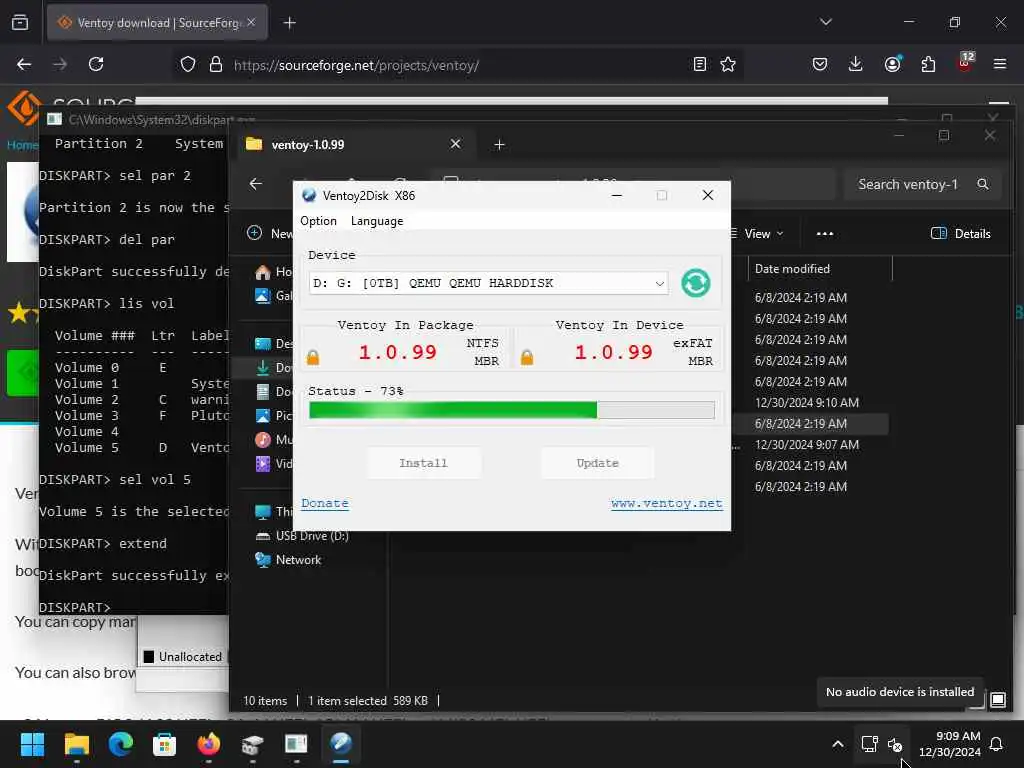Toggle the Details pane in Explorer
The height and width of the screenshot is (768, 1024).
click(961, 233)
